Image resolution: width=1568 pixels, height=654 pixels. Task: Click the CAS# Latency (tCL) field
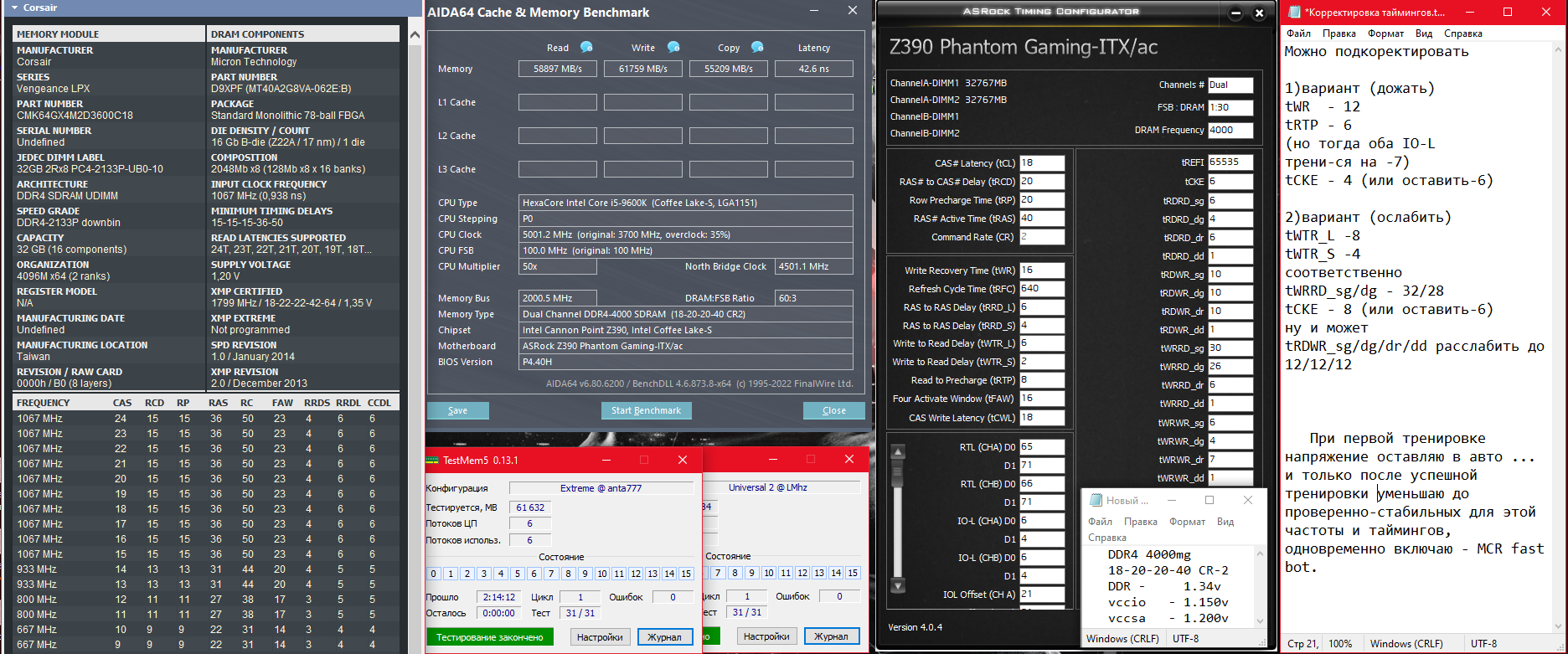1042,163
